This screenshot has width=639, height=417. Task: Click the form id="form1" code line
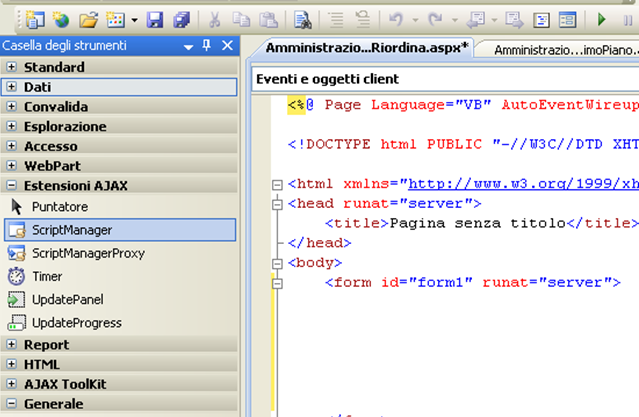472,282
